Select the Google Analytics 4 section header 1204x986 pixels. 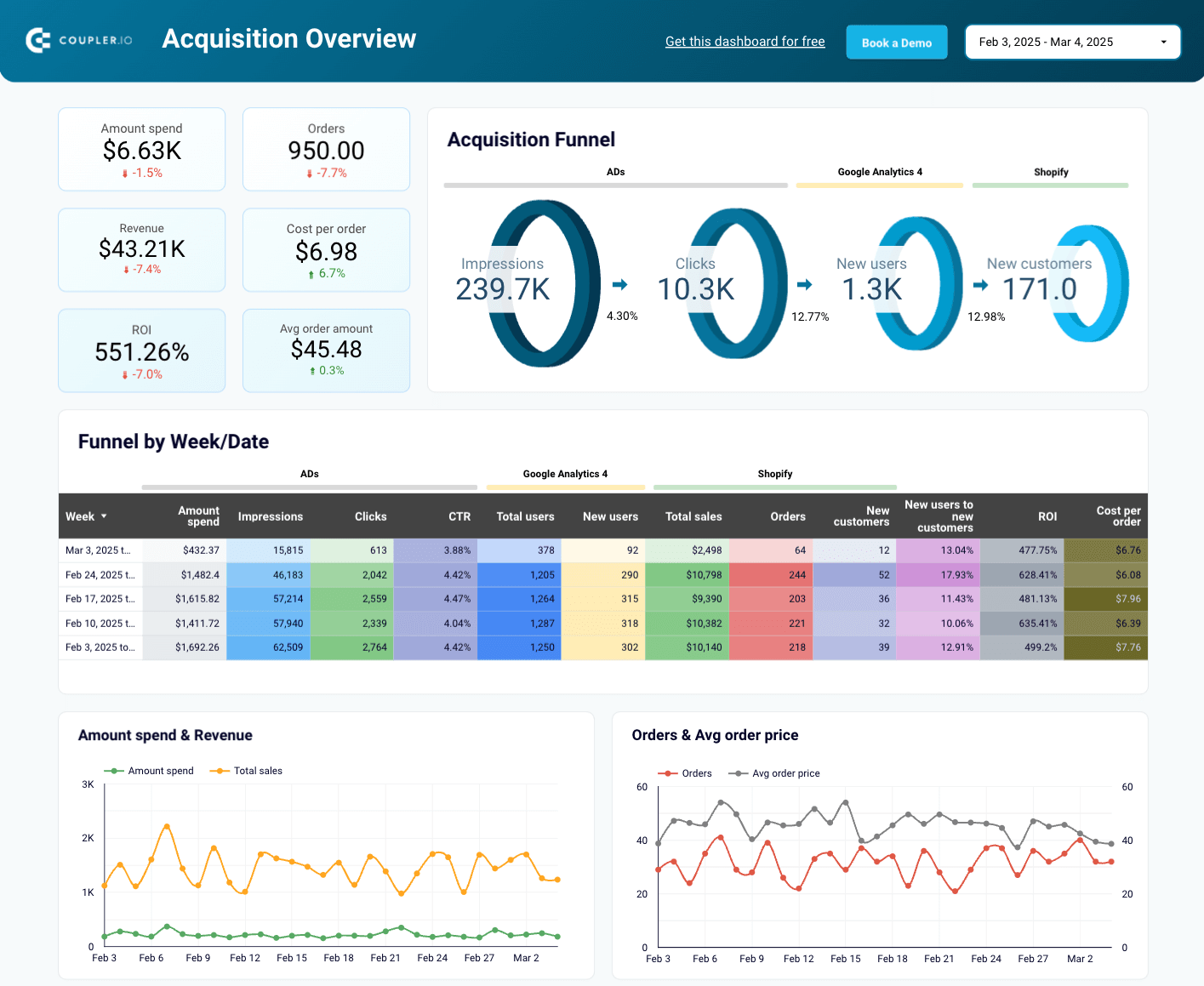(880, 172)
